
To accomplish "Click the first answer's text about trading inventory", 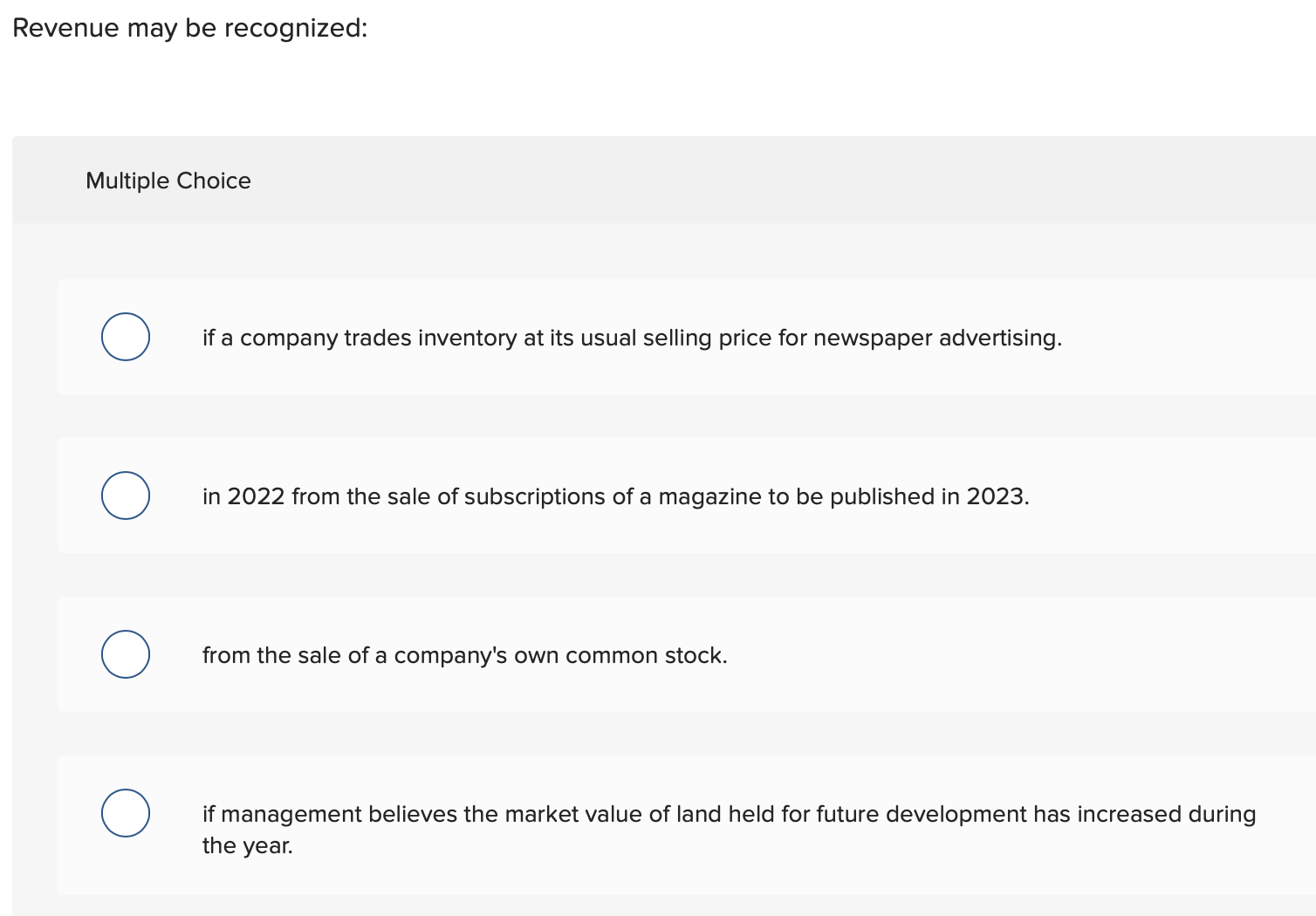I will pyautogui.click(x=631, y=338).
